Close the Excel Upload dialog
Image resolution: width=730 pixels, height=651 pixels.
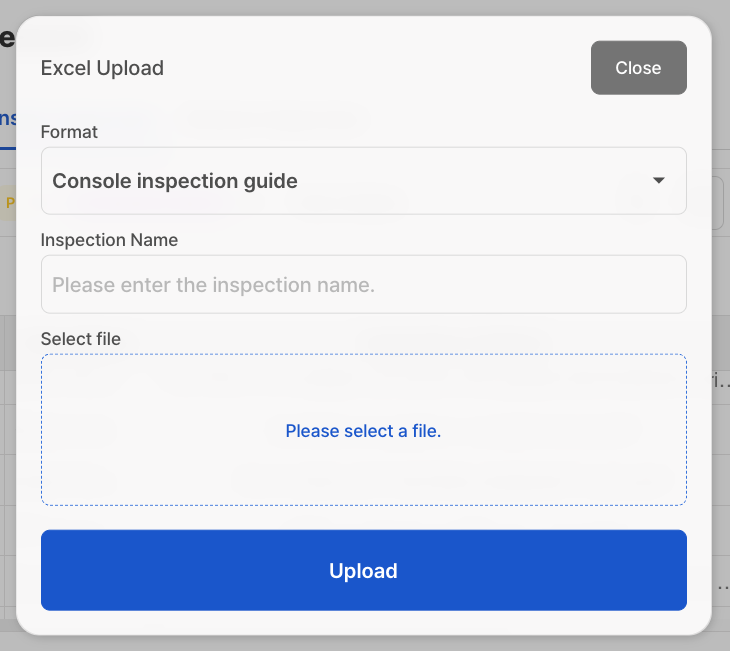[638, 68]
